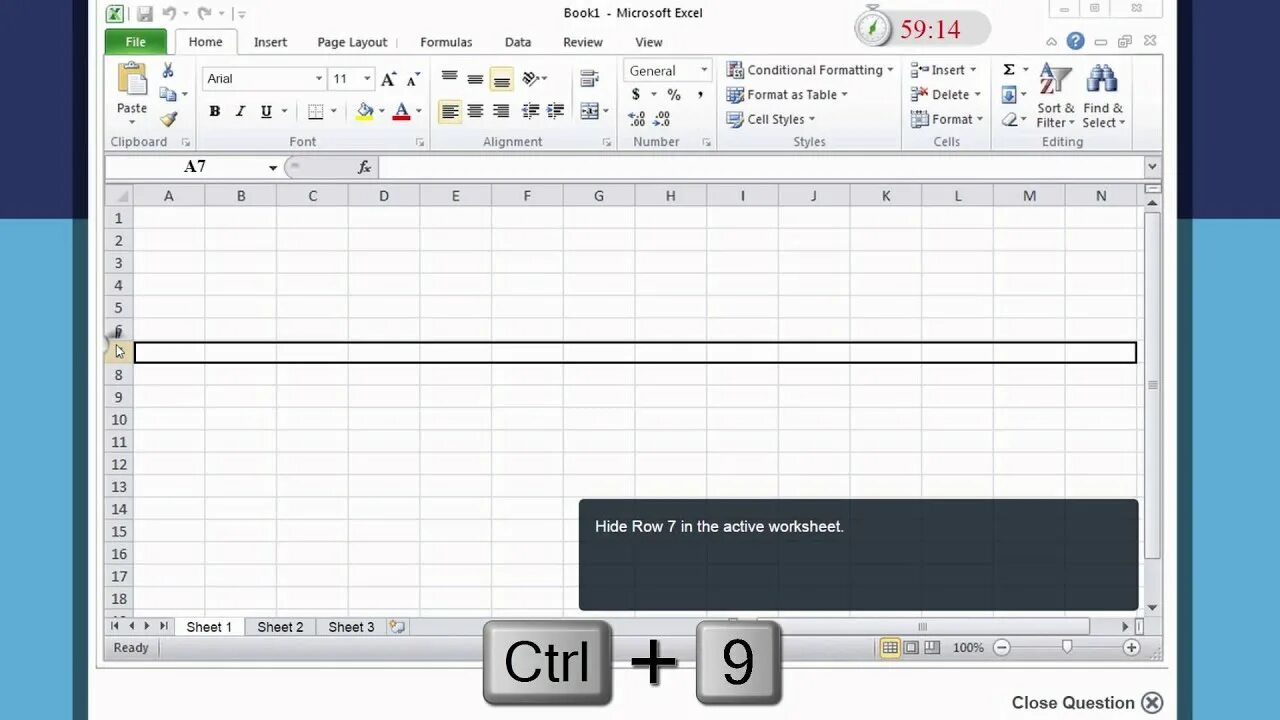
Task: Expand the Conditional Formatting menu
Action: pos(810,70)
